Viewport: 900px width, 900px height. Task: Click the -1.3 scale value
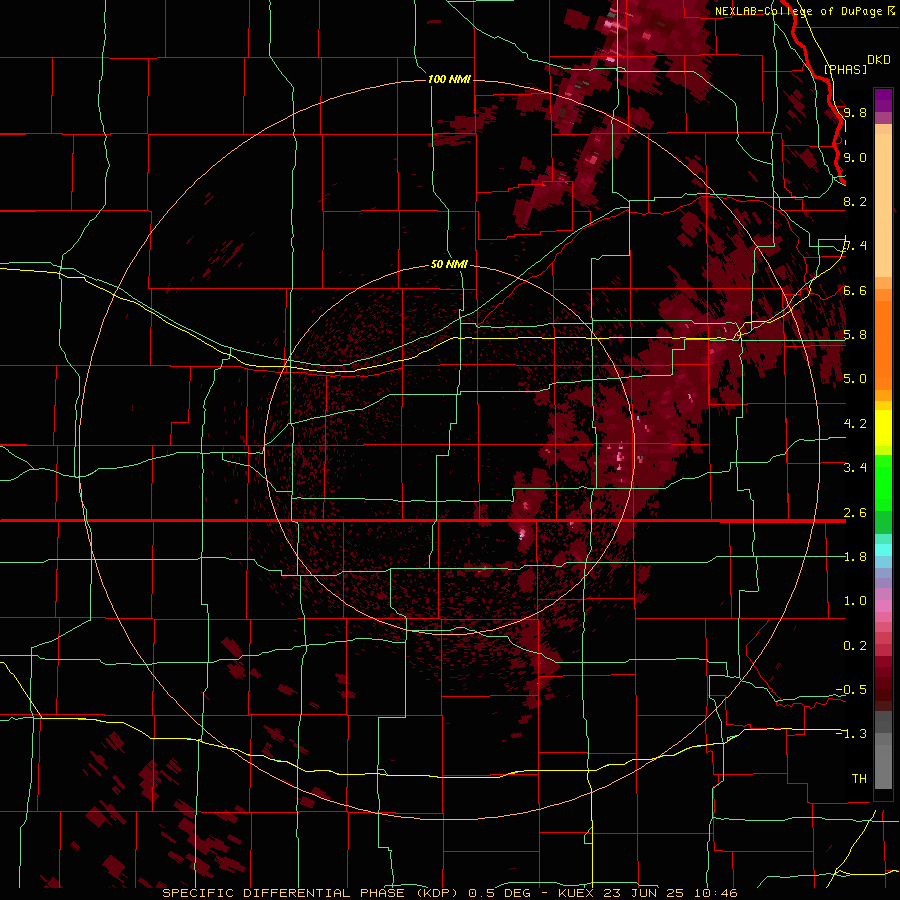tap(851, 734)
